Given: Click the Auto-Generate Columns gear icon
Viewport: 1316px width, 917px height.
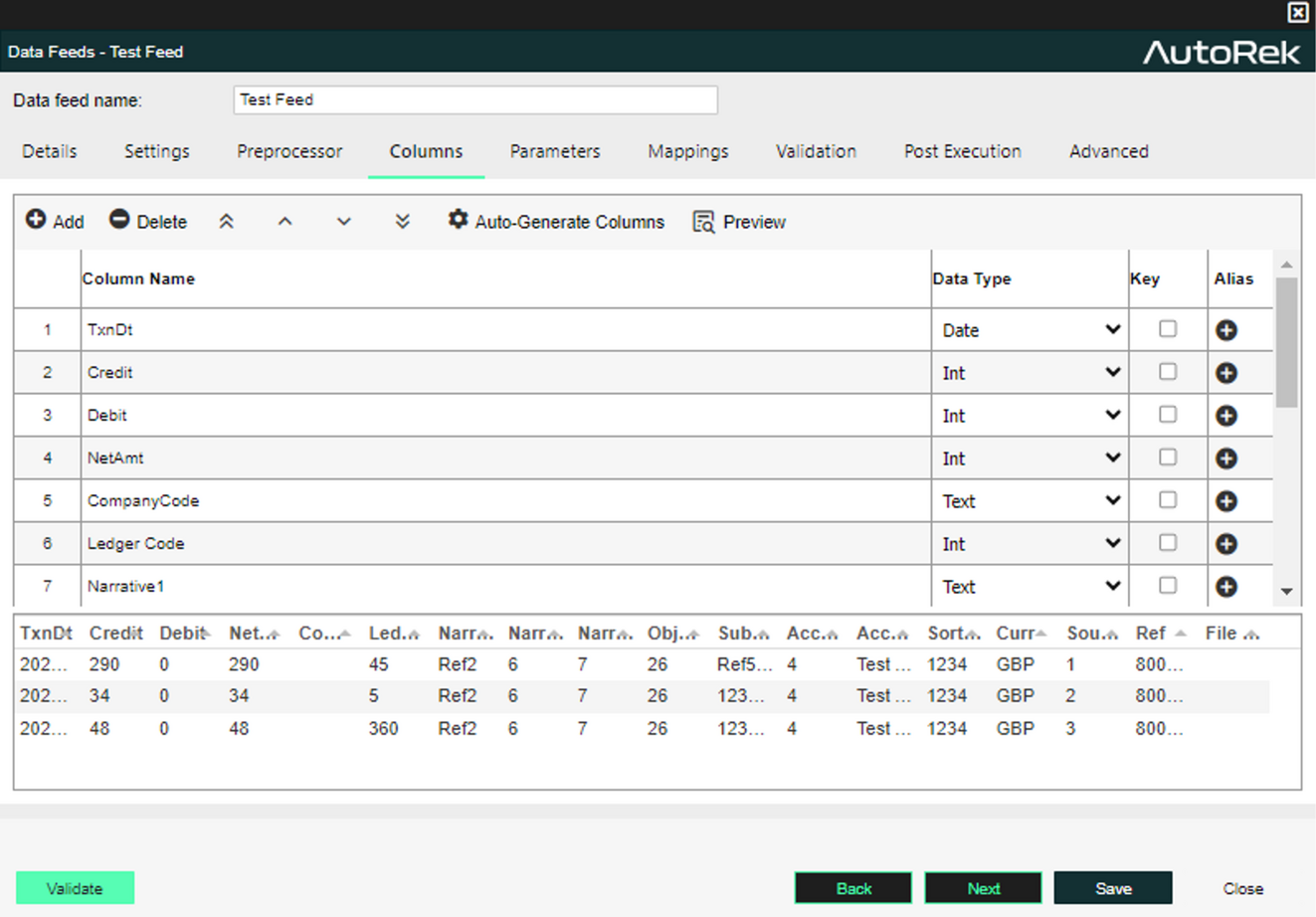Looking at the screenshot, I should pyautogui.click(x=458, y=220).
